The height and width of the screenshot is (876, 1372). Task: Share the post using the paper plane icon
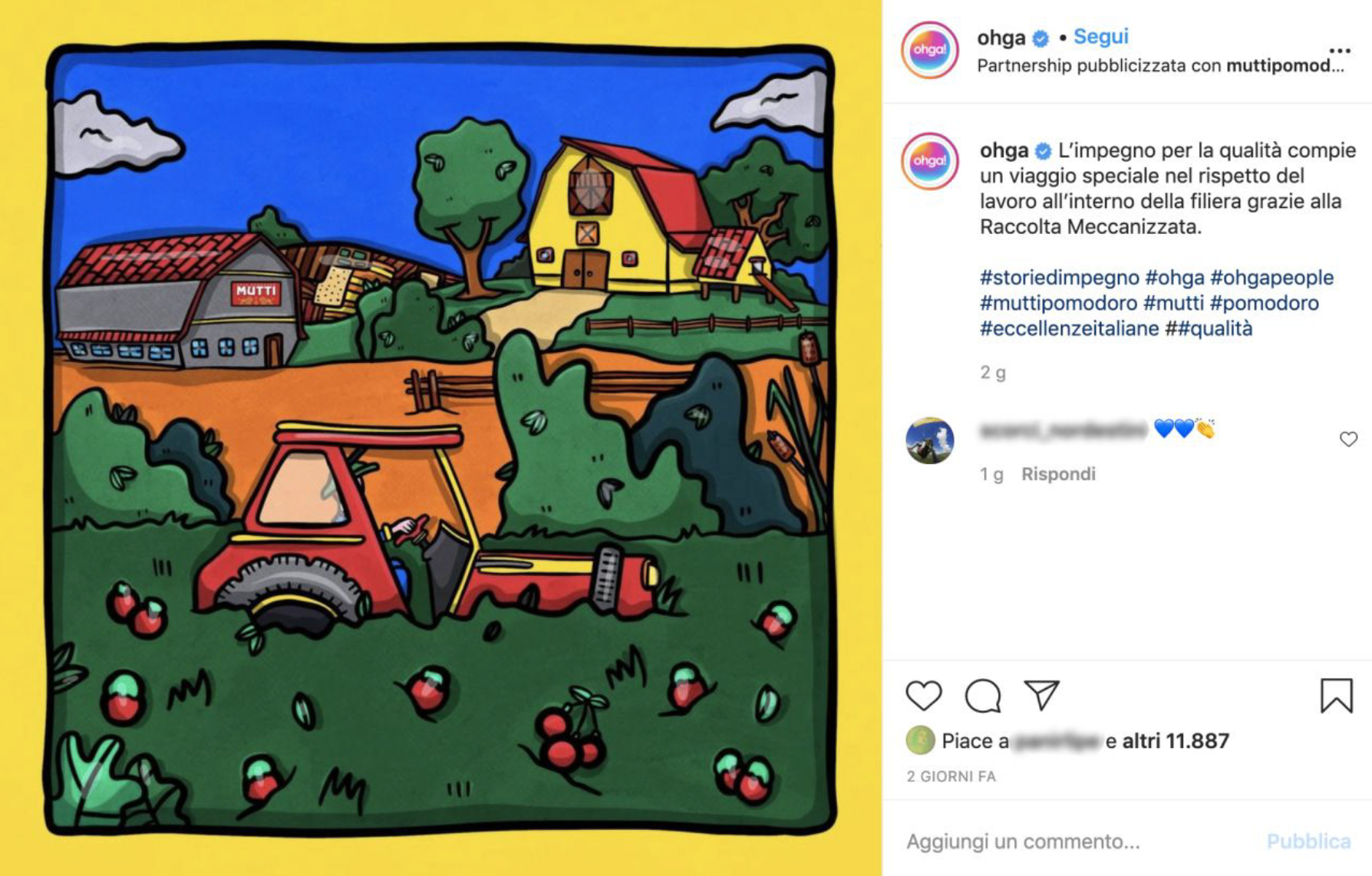(x=1041, y=695)
